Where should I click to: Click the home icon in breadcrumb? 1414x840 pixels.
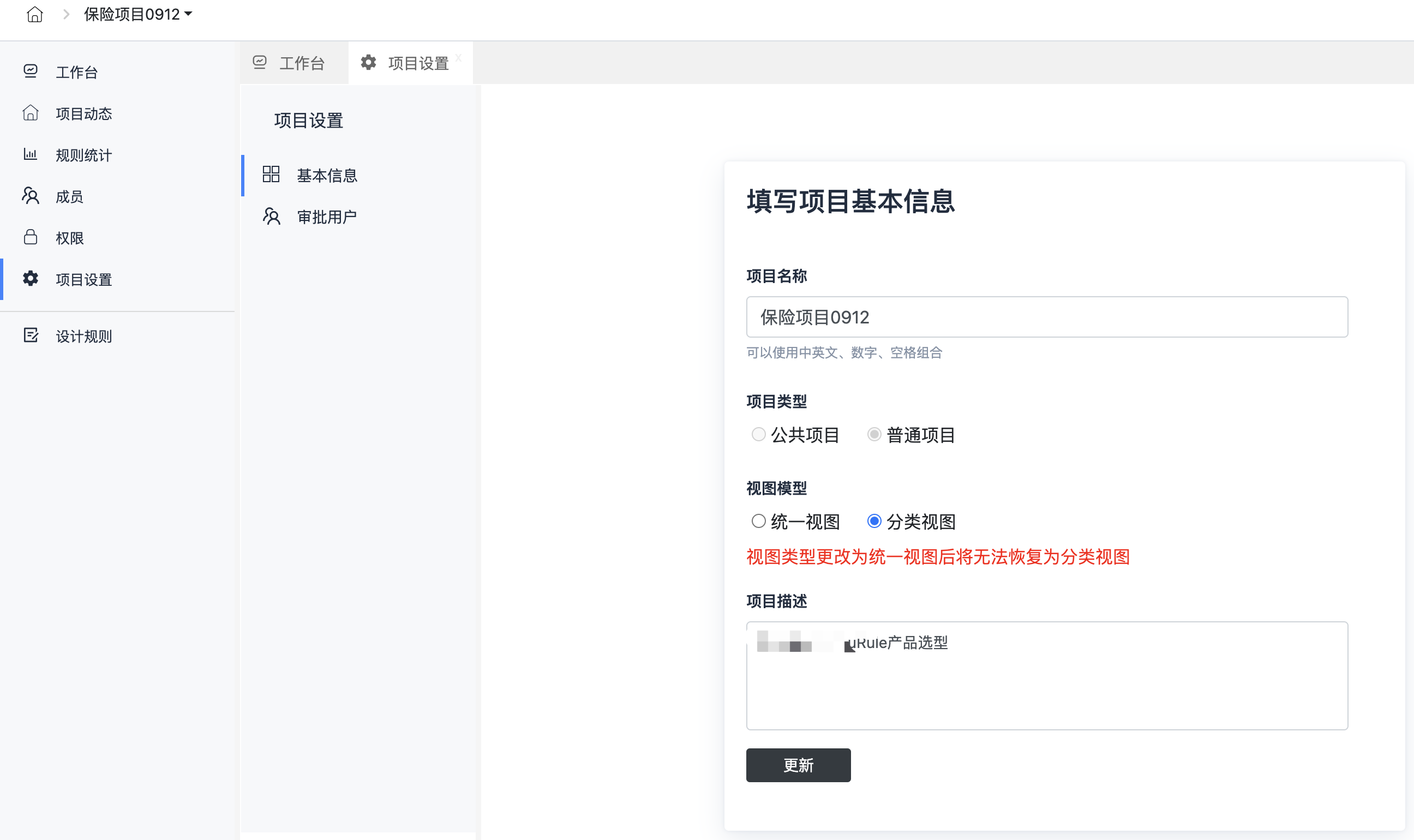coord(34,14)
